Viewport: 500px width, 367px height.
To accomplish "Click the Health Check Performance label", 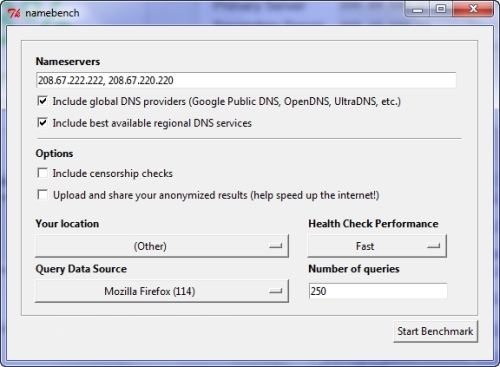I will click(373, 223).
